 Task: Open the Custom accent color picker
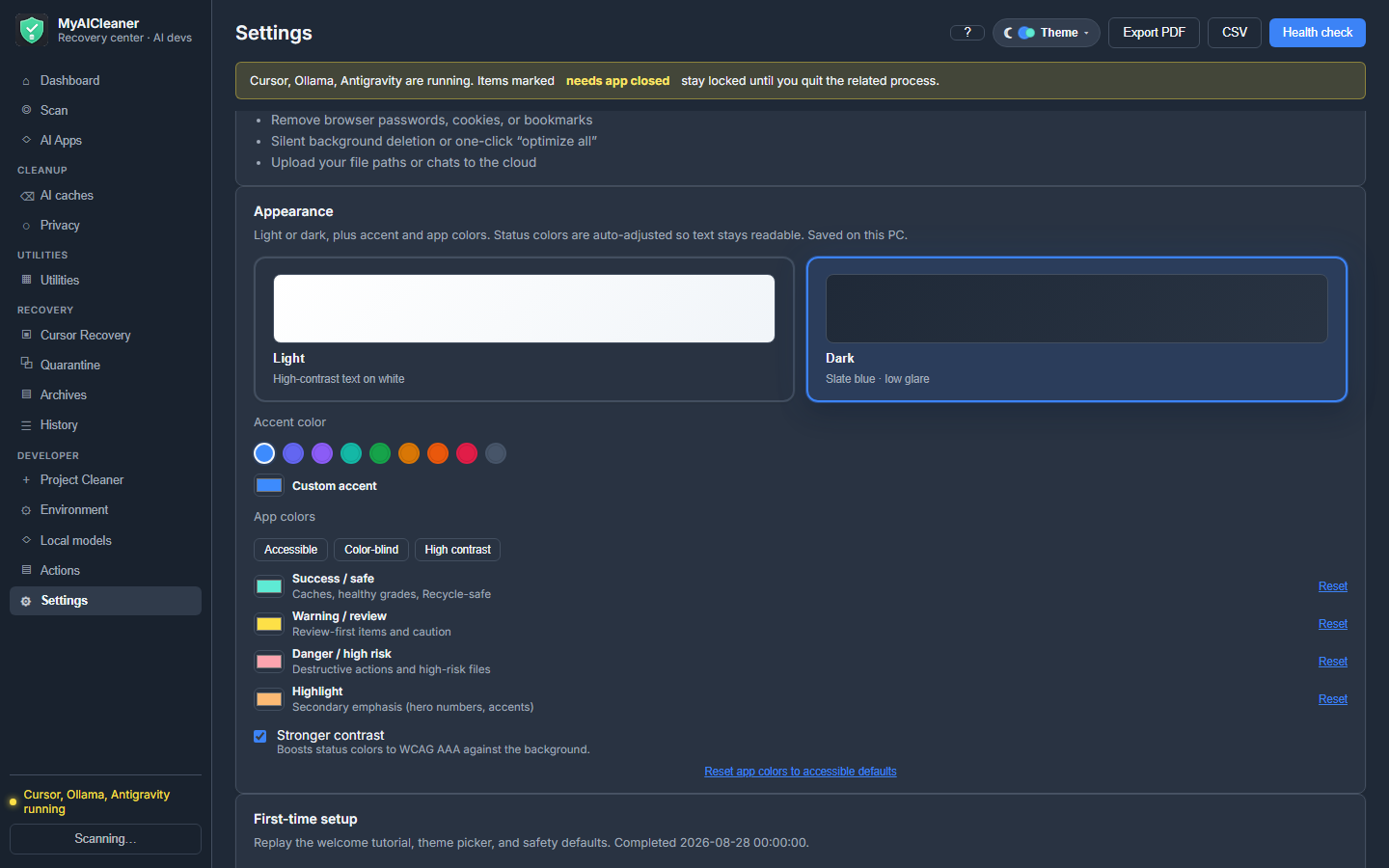point(269,486)
